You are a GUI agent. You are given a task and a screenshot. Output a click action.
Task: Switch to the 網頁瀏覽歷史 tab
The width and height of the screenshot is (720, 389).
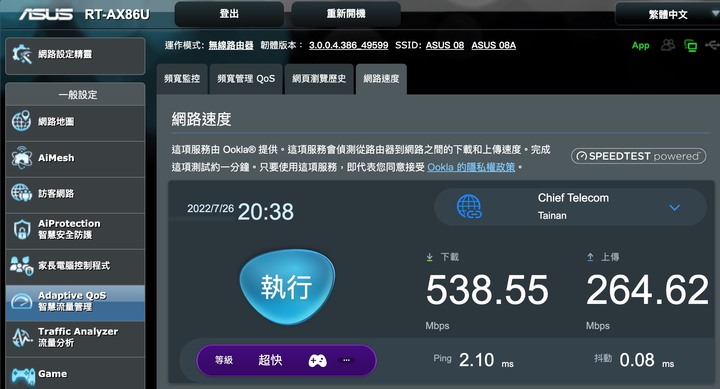tap(319, 79)
